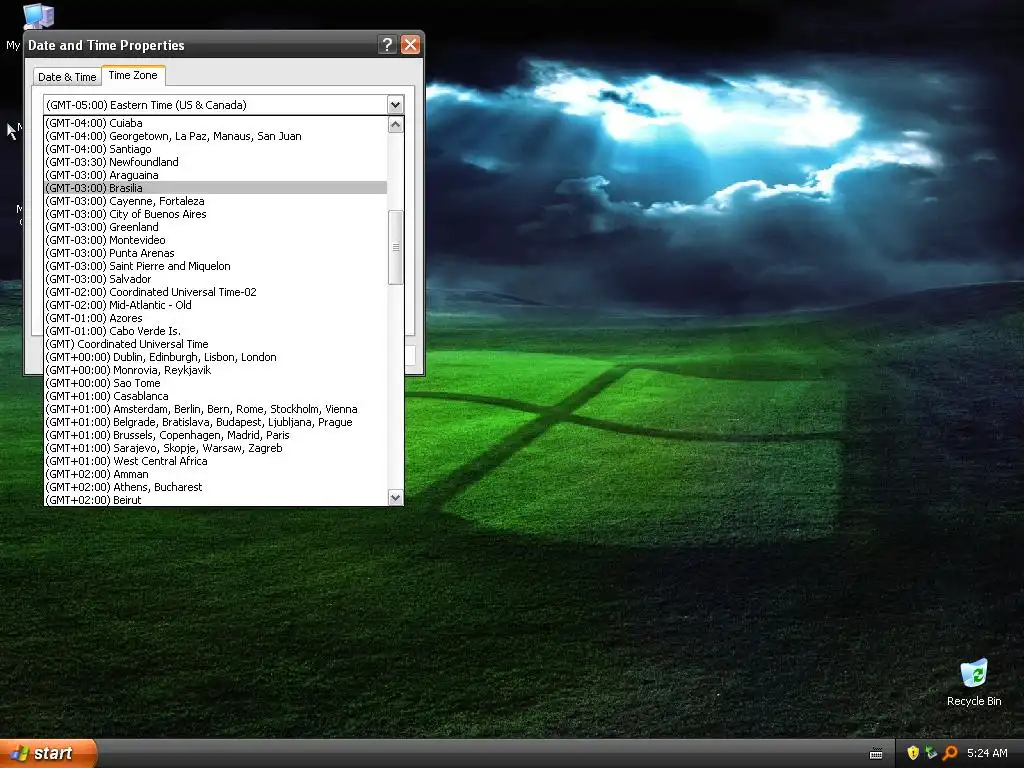Select Cayenne, Fortaleza time zone

click(216, 201)
